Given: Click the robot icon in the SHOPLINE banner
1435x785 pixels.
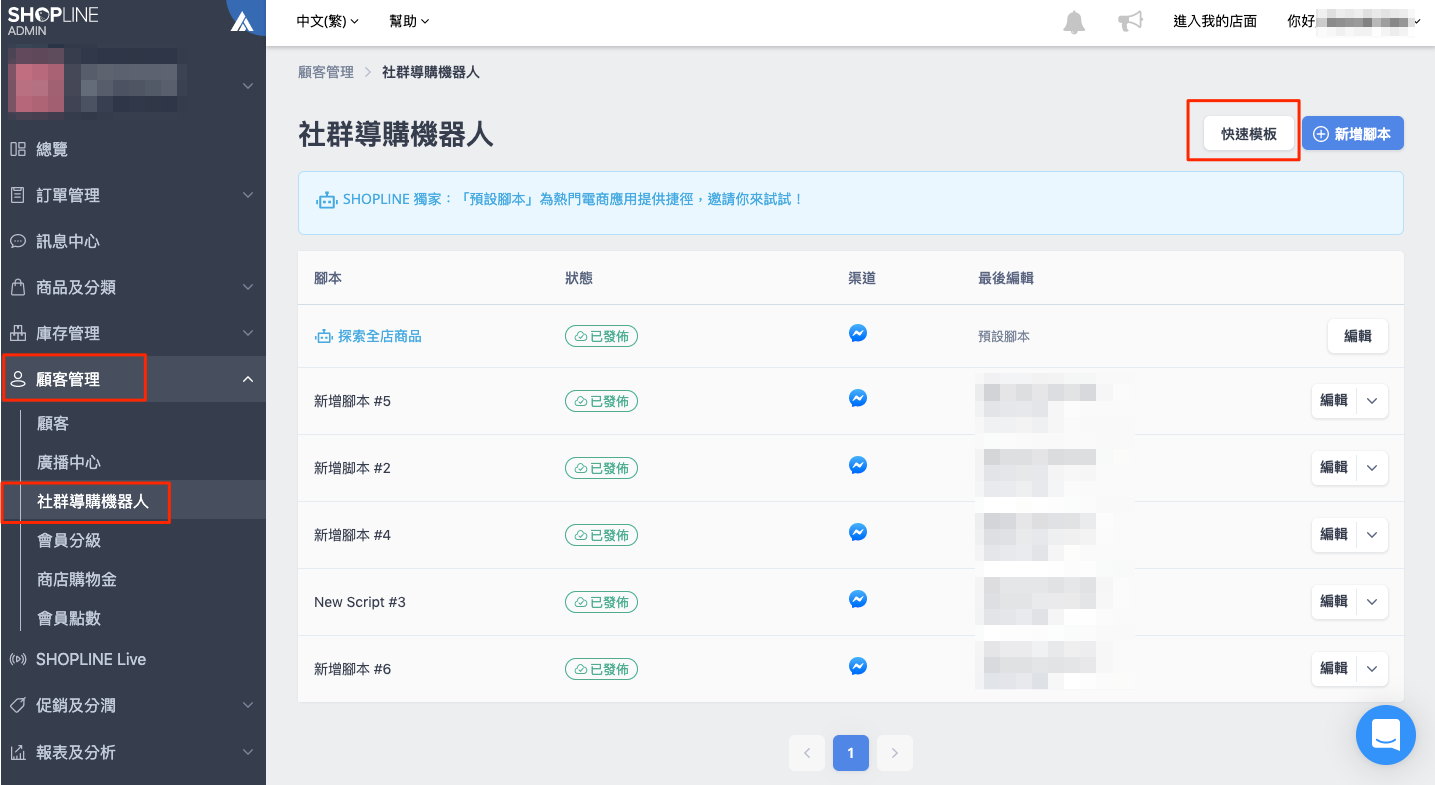Looking at the screenshot, I should point(326,200).
